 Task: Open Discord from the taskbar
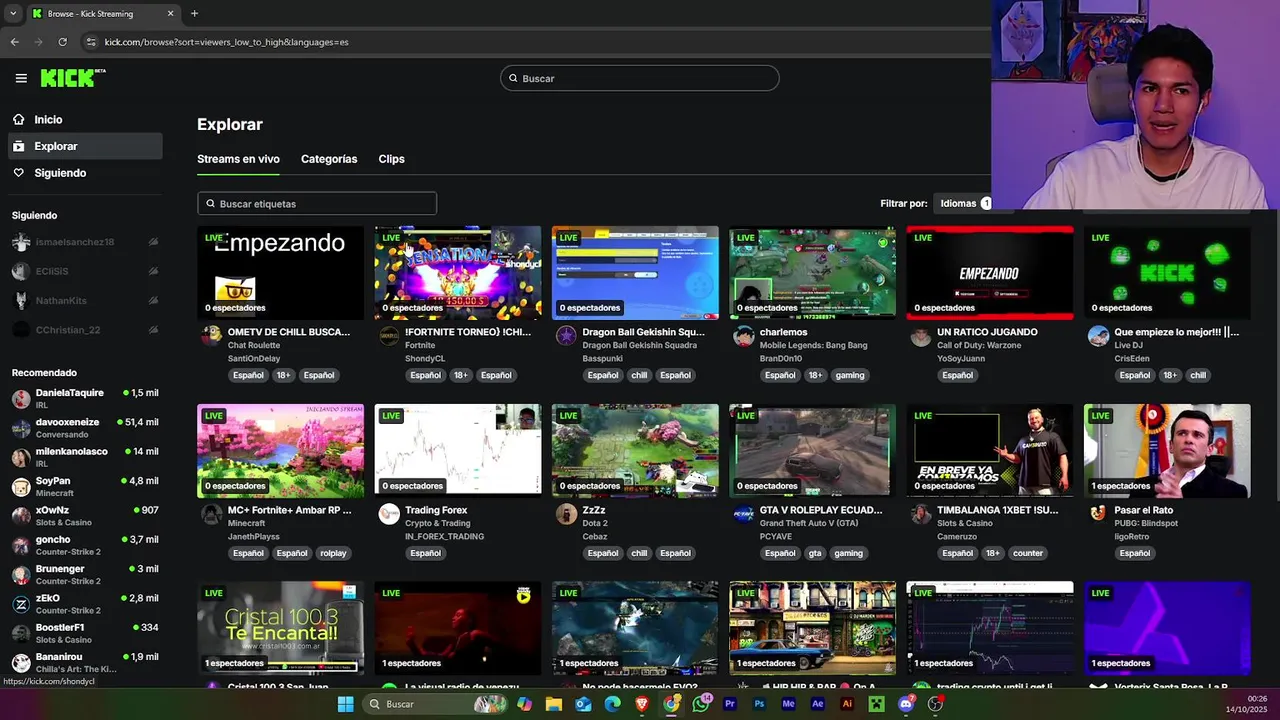pyautogui.click(x=906, y=704)
